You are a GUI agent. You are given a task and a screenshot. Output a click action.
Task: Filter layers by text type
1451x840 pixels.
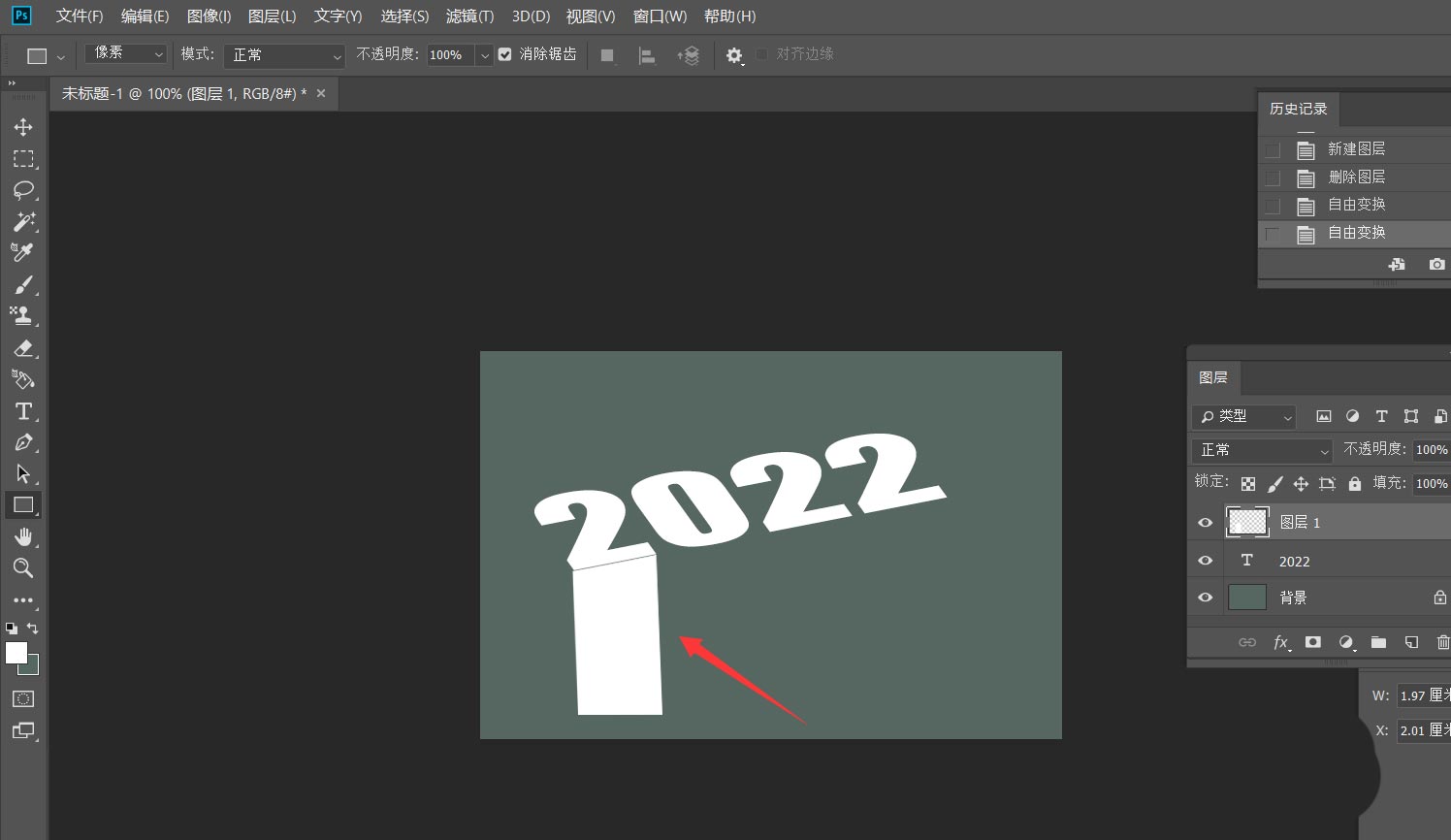coord(1381,416)
